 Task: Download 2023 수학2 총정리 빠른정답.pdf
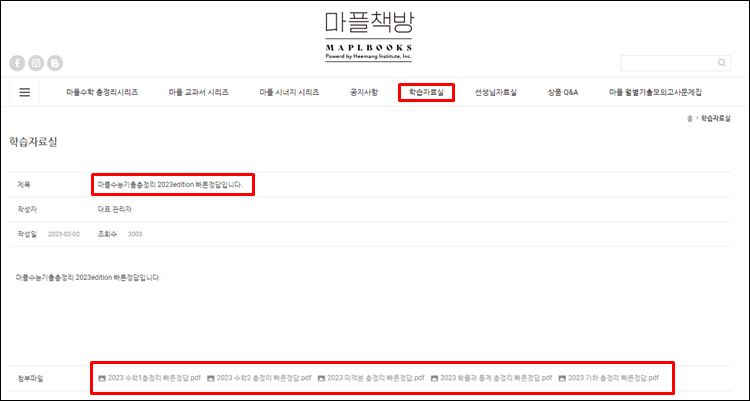pos(264,378)
